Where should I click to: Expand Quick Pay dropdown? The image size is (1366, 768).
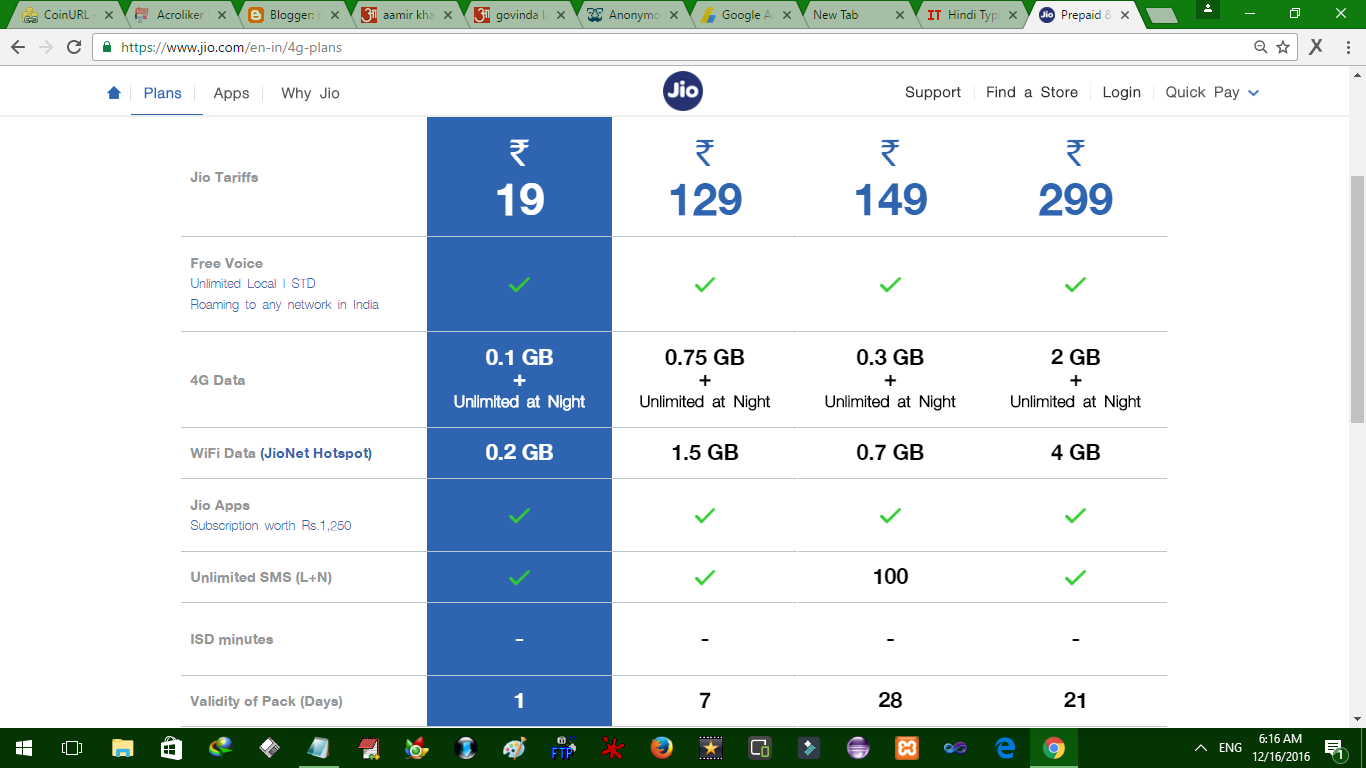click(x=1212, y=92)
